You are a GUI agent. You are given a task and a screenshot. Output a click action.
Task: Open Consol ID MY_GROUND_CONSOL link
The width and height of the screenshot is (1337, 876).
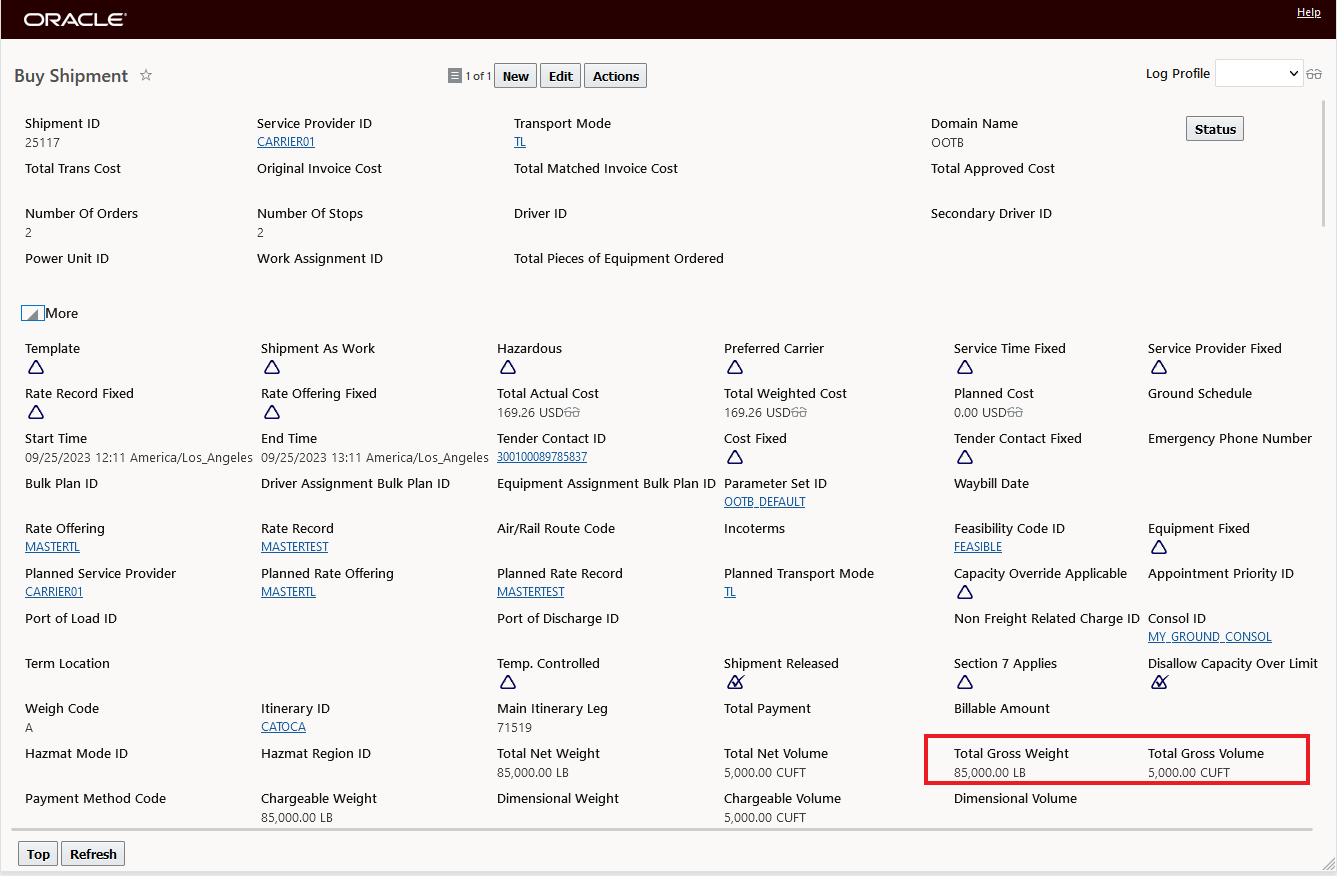click(1210, 637)
